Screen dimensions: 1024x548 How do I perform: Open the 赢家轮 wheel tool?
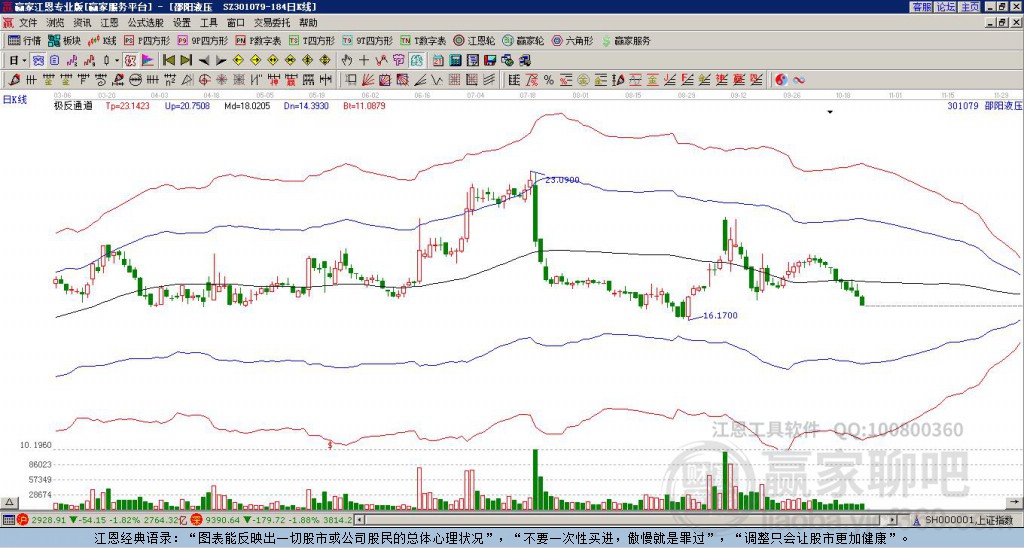[524, 40]
